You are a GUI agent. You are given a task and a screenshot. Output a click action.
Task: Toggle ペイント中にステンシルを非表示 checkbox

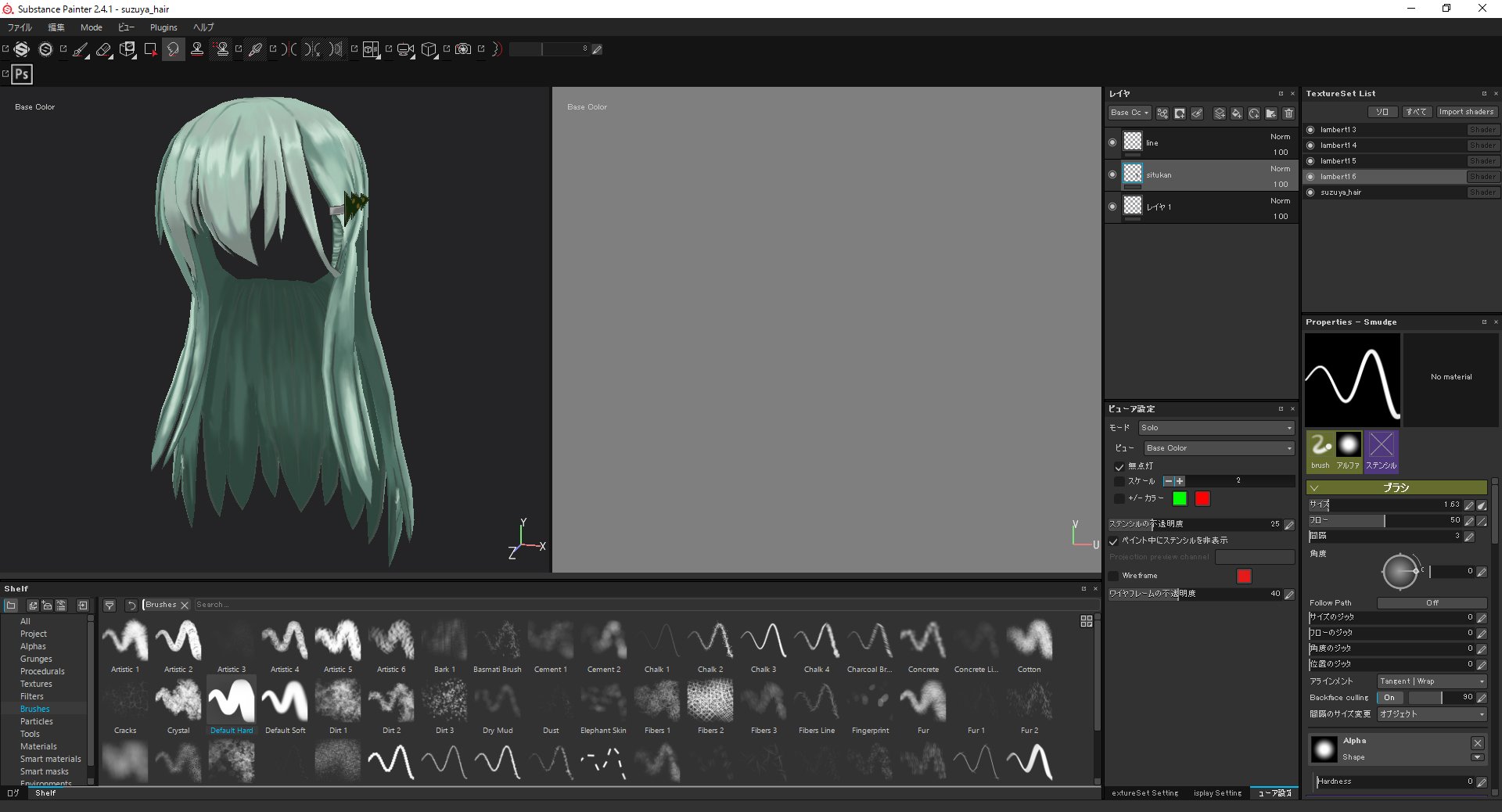click(x=1113, y=541)
